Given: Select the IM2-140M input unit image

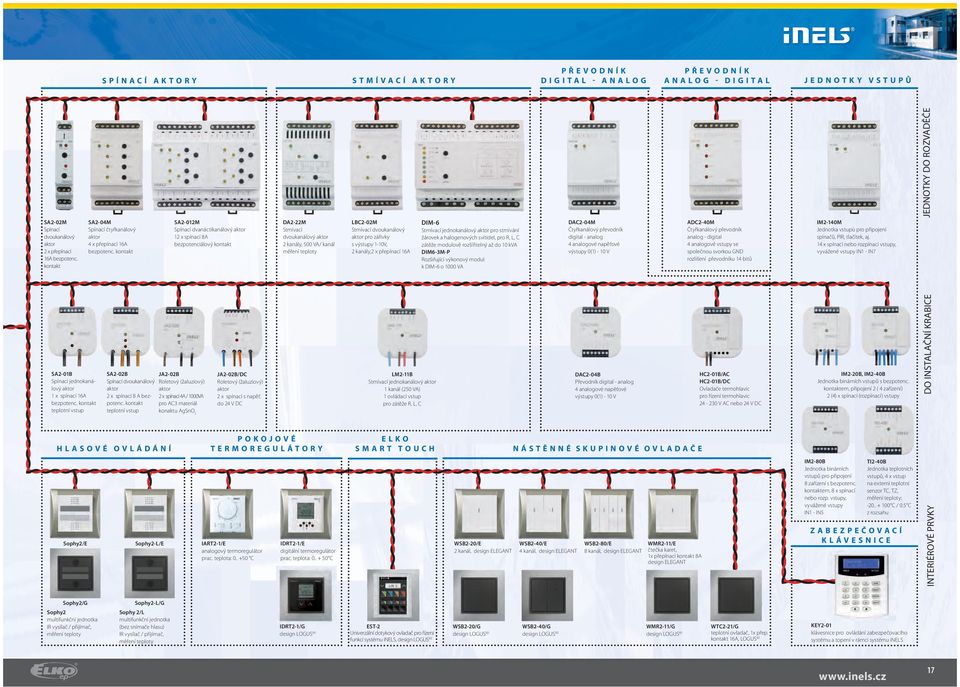Looking at the screenshot, I should pyautogui.click(x=854, y=165).
